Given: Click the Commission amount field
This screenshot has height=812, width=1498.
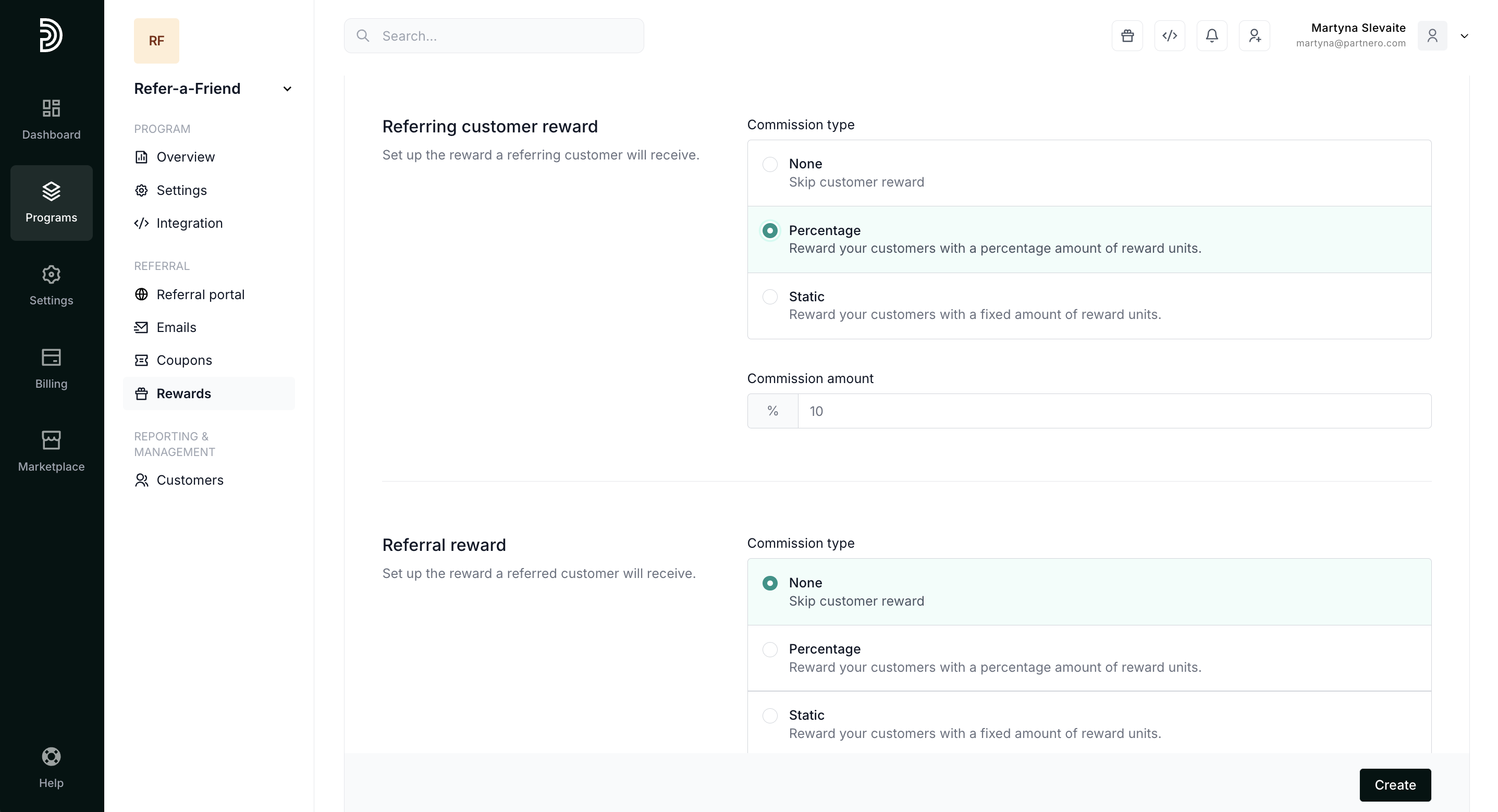Looking at the screenshot, I should pos(1113,411).
